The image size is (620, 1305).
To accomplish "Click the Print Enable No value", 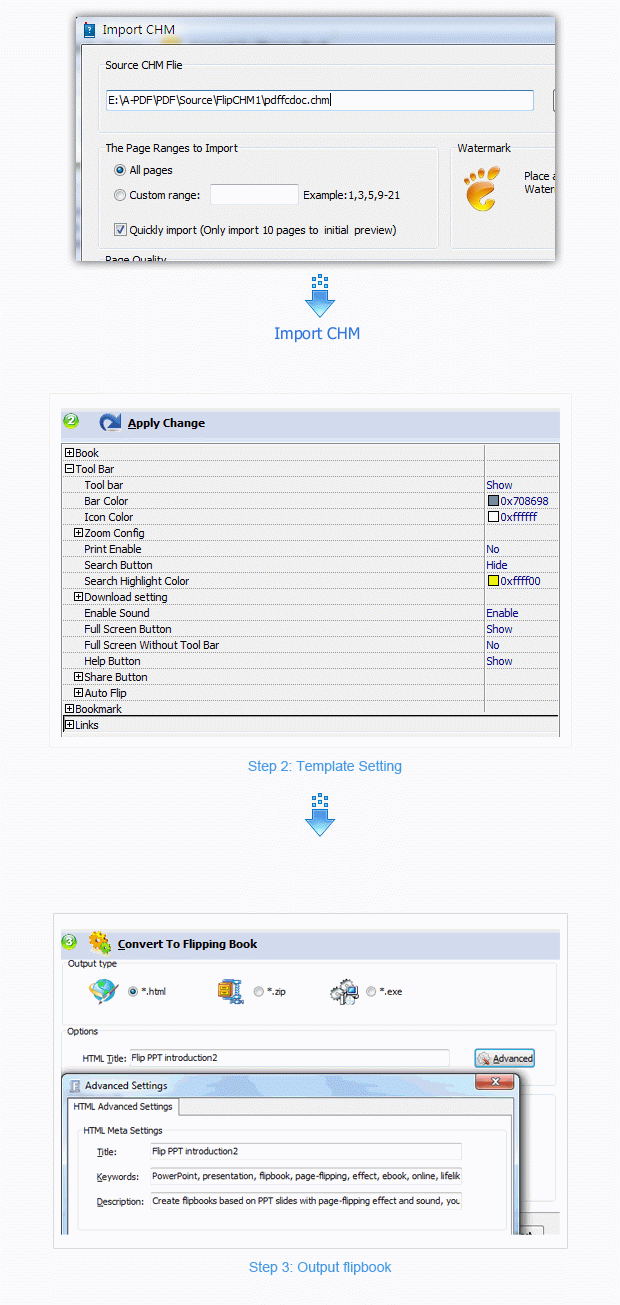I will click(x=493, y=549).
